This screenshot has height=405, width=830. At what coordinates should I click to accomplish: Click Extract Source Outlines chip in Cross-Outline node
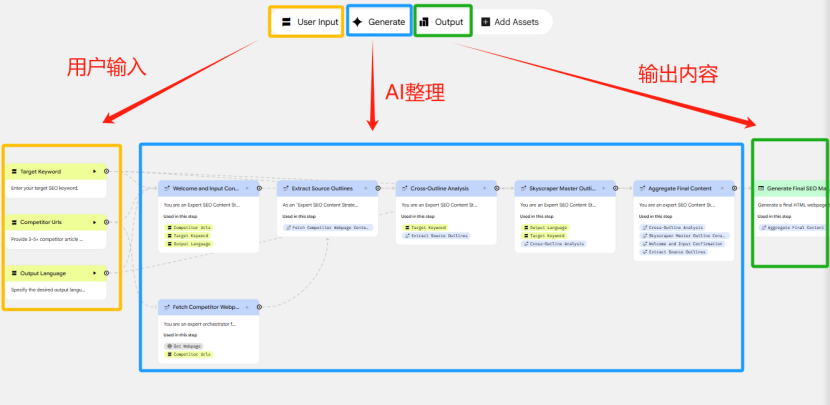436,236
